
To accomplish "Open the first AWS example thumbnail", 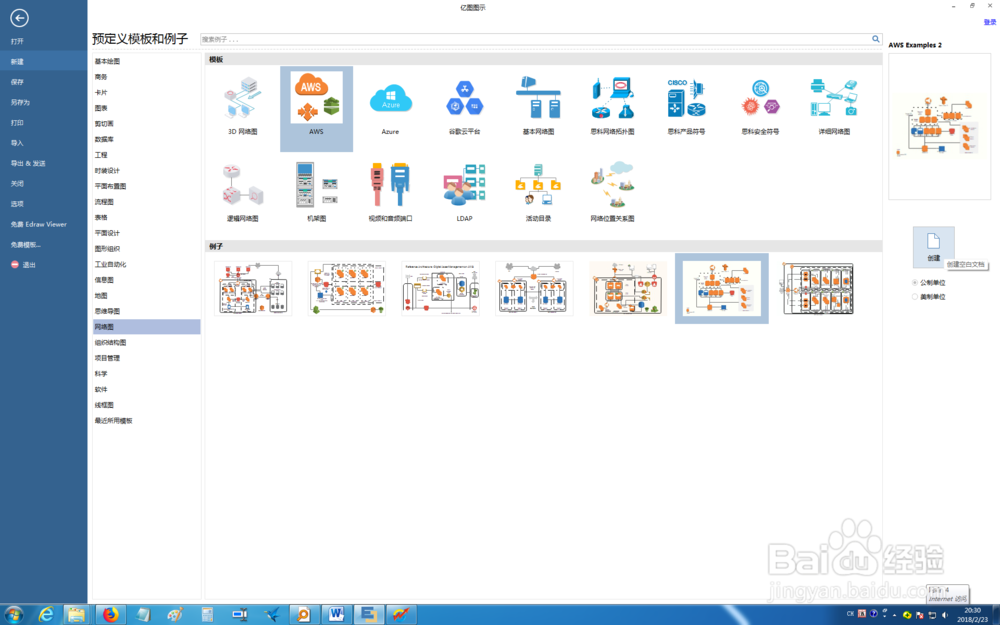I will point(253,288).
